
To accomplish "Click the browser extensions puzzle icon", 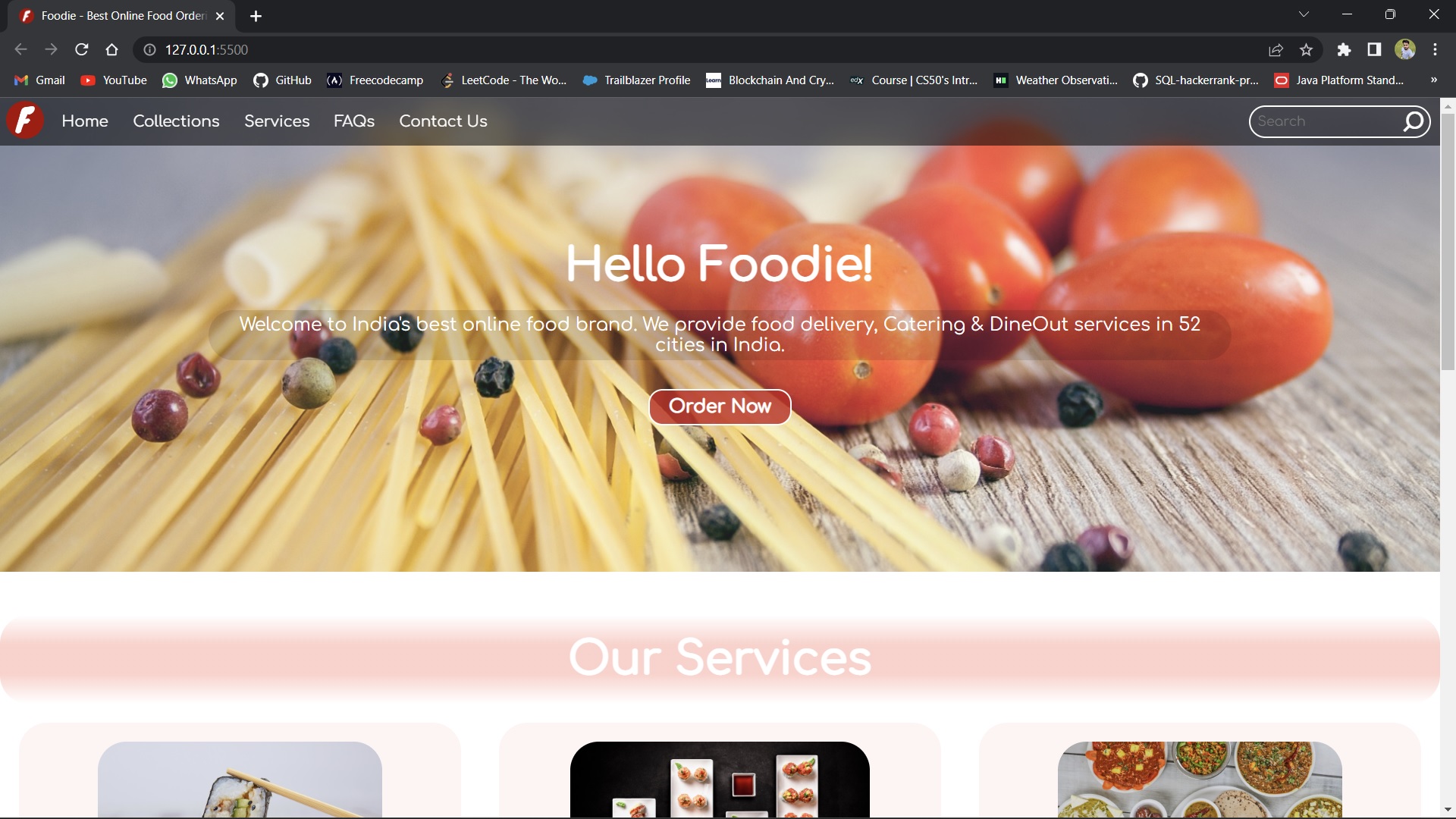I will tap(1344, 50).
